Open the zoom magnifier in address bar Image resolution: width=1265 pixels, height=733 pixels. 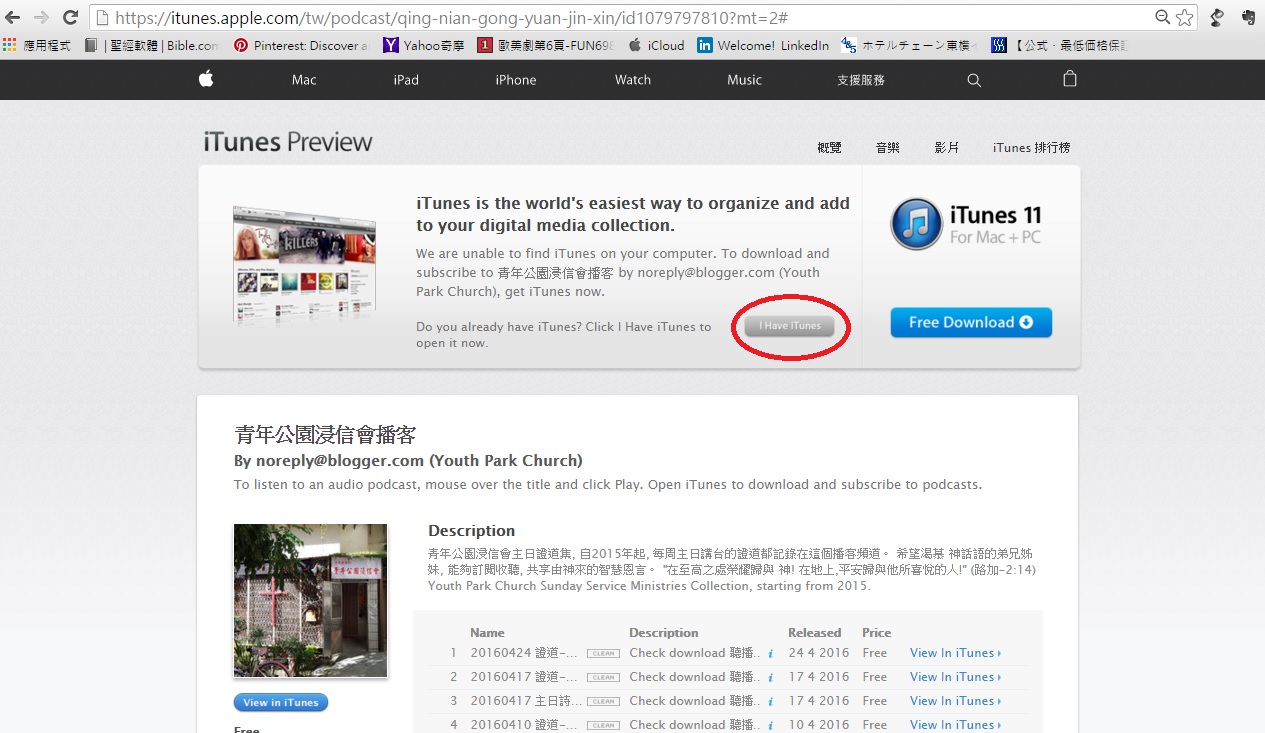[1163, 17]
